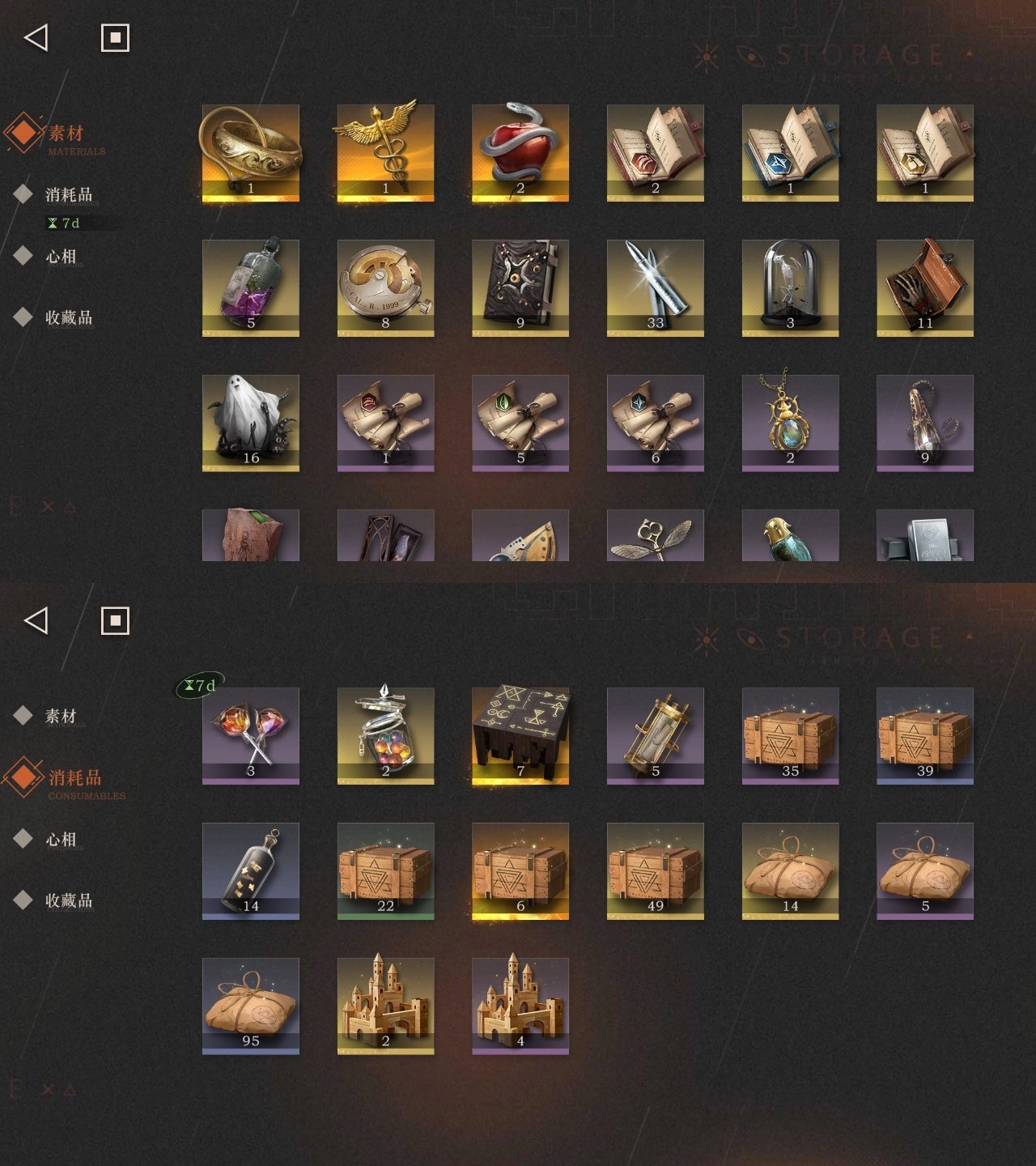Screen dimensions: 1036x1166
Task: Select the jar of colorful candies
Action: pyautogui.click(x=386, y=735)
